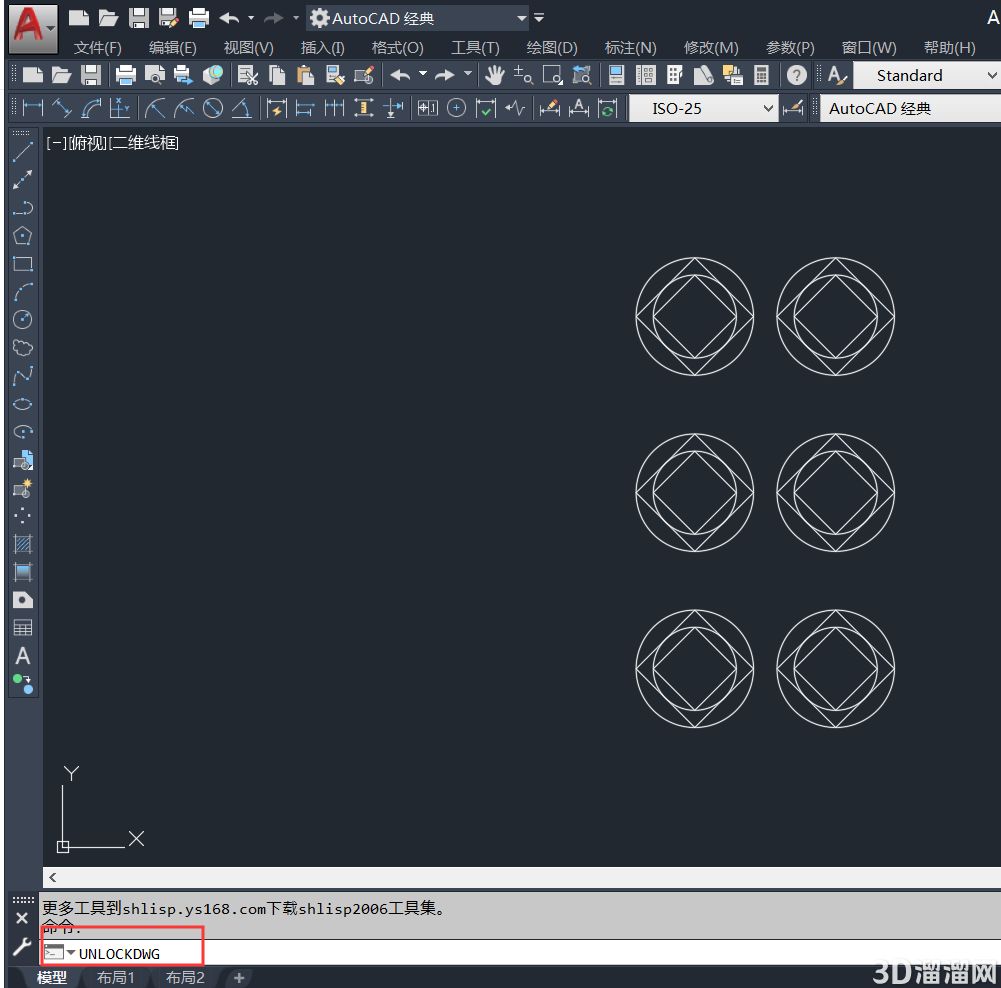Open the AutoCAD 经典 workspace dropdown
1001x988 pixels.
click(418, 19)
